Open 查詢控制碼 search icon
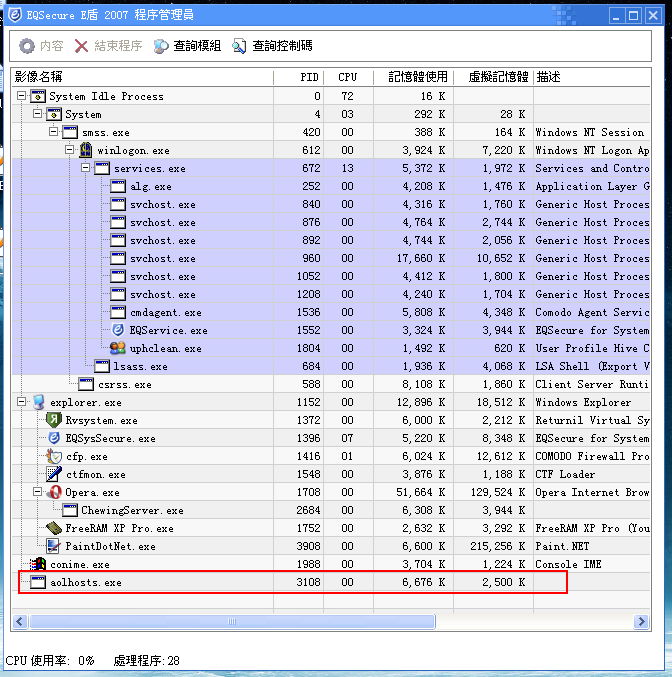Screen dimensions: 672x677 239,46
